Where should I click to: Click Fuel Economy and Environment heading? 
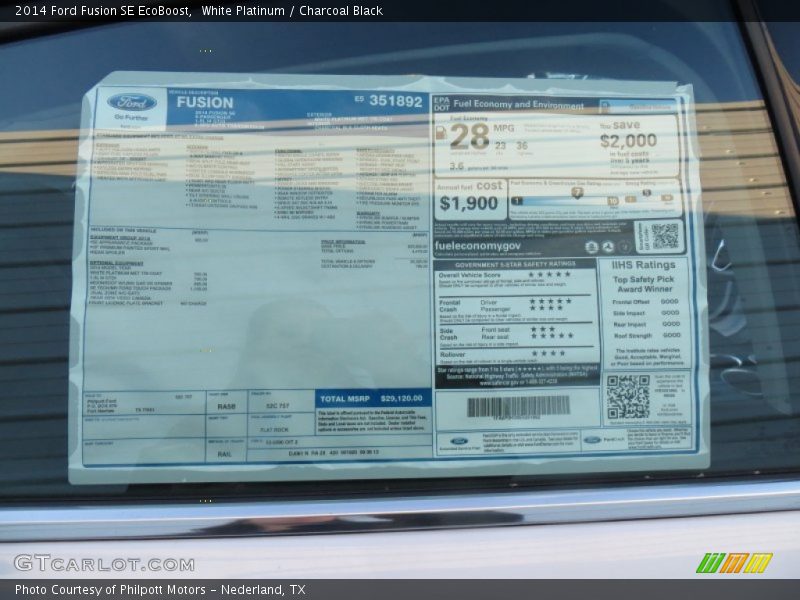click(x=518, y=105)
